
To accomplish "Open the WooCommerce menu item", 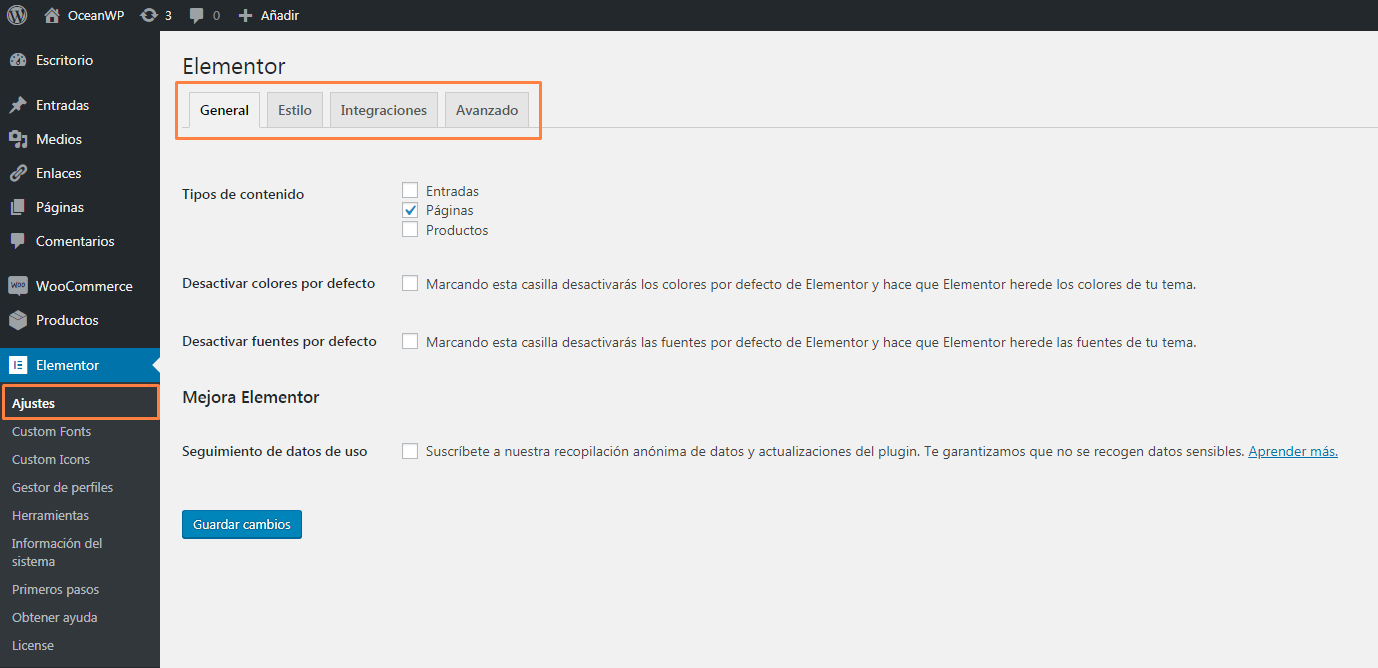I will click(80, 286).
